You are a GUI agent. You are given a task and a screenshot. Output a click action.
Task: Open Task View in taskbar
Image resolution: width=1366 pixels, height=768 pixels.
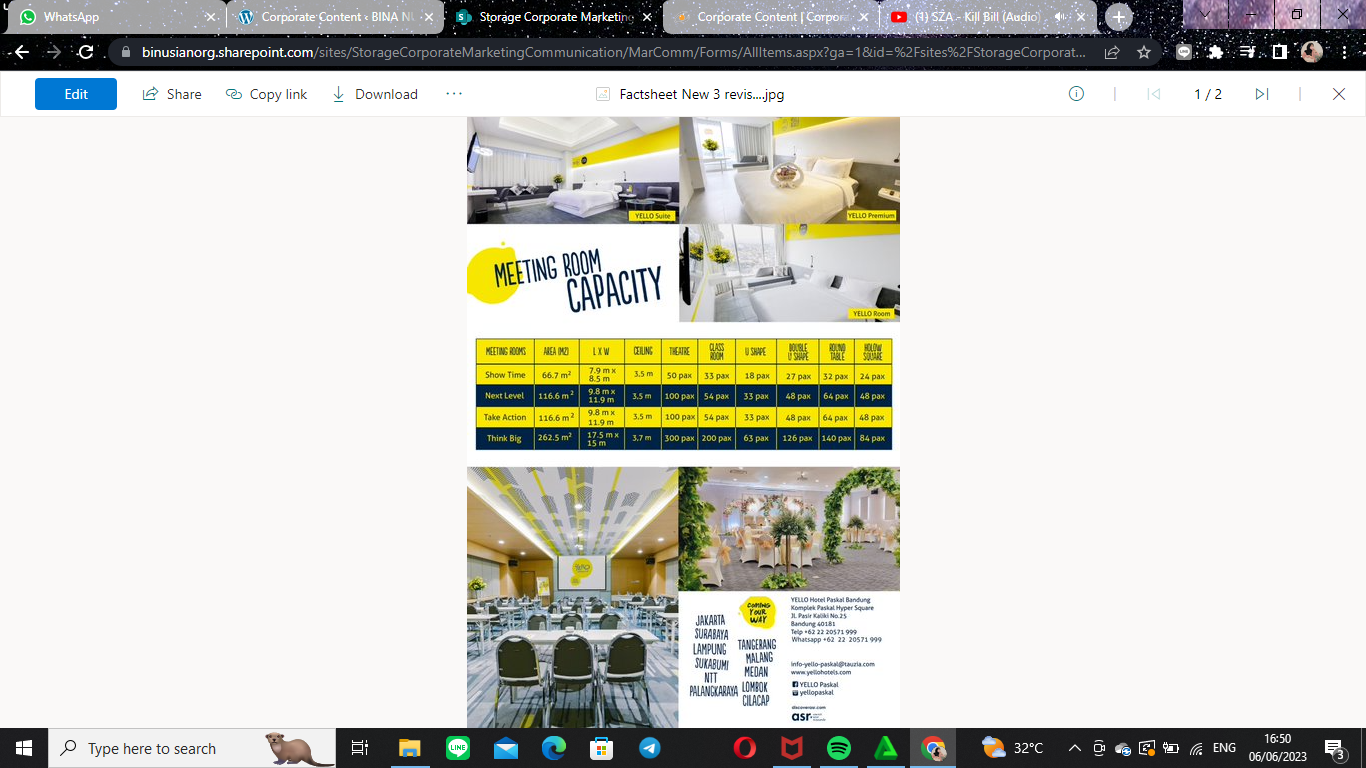coord(360,748)
